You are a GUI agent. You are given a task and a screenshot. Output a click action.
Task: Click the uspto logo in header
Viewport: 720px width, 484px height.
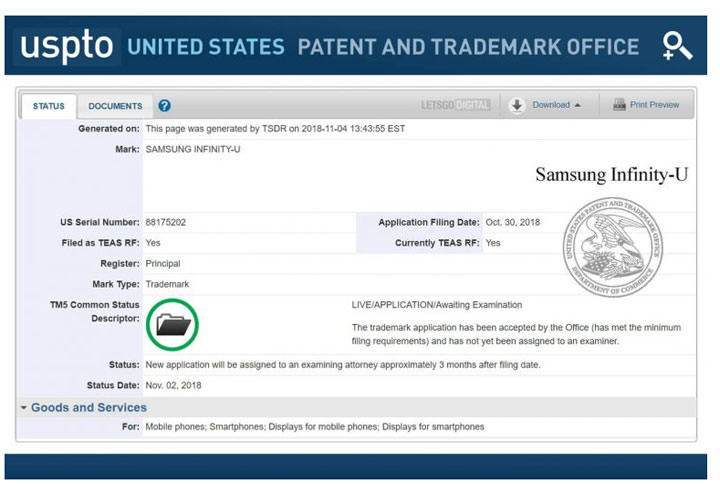tap(68, 46)
